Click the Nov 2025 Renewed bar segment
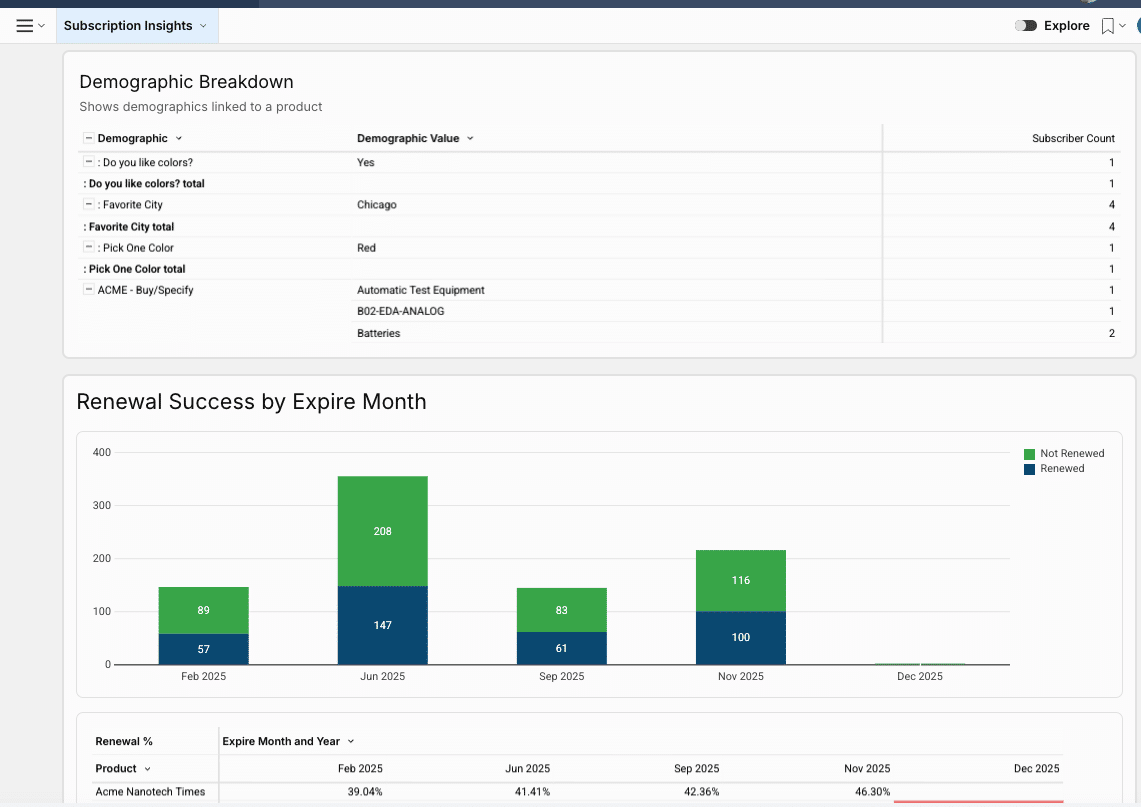The image size is (1141, 807). tap(740, 638)
